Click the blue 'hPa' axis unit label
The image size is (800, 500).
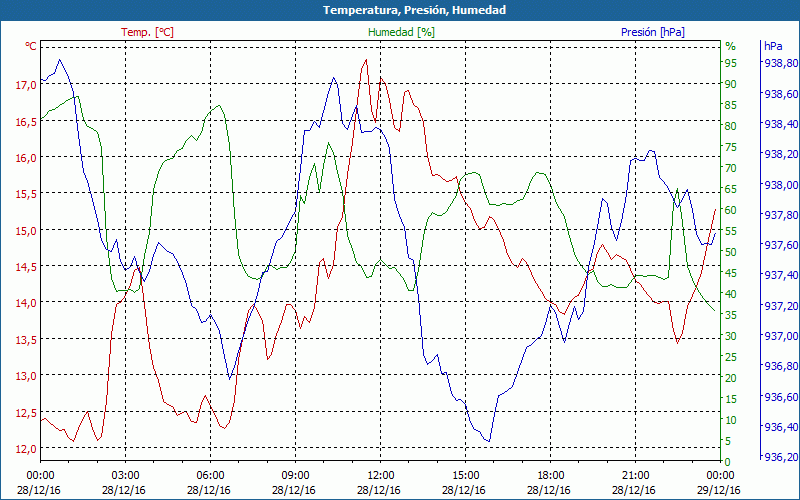pos(773,45)
